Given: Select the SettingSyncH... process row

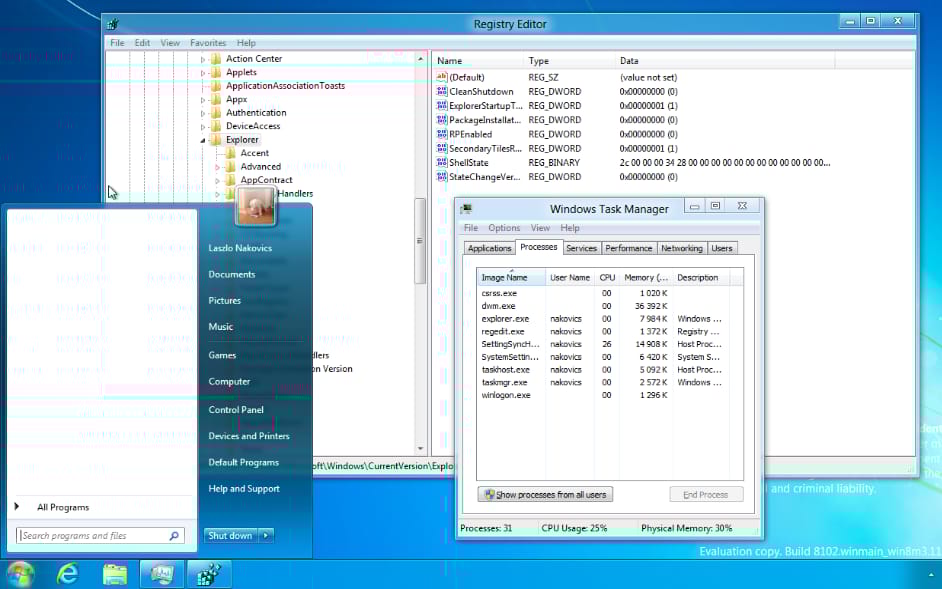Looking at the screenshot, I should (610, 344).
